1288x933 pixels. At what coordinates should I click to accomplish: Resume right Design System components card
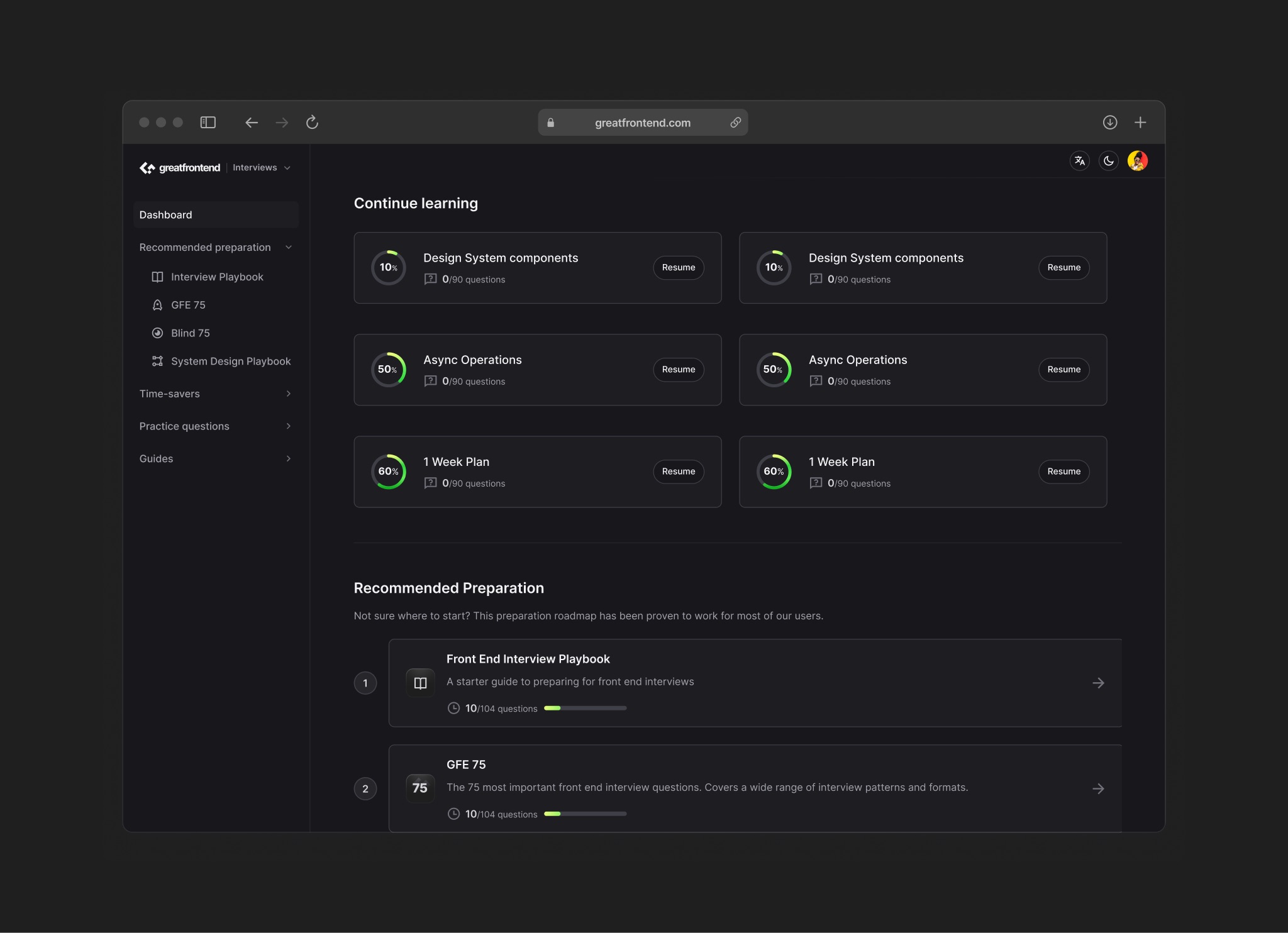pyautogui.click(x=1064, y=268)
